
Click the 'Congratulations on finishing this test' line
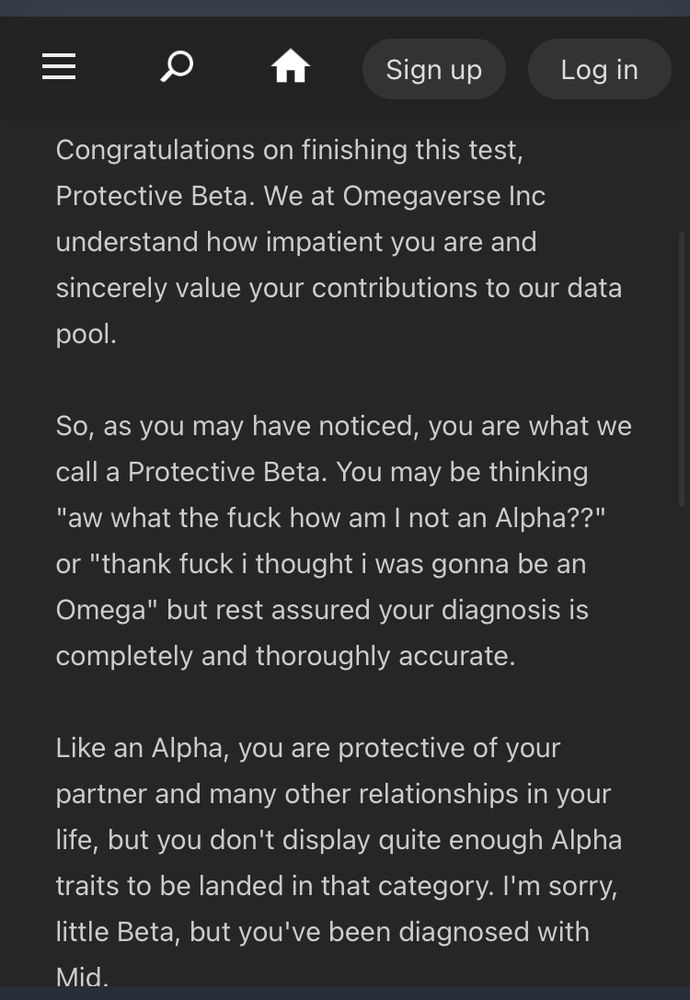(290, 151)
